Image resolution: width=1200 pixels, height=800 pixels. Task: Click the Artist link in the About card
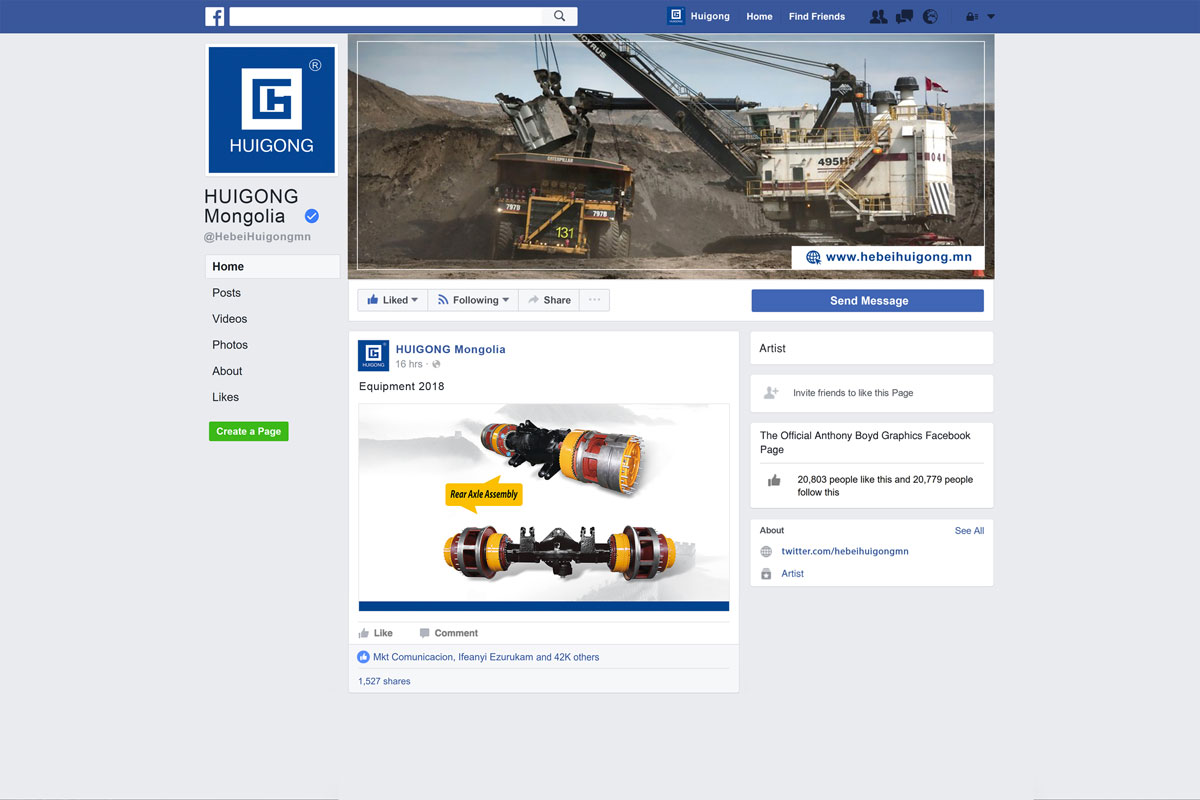(x=793, y=574)
